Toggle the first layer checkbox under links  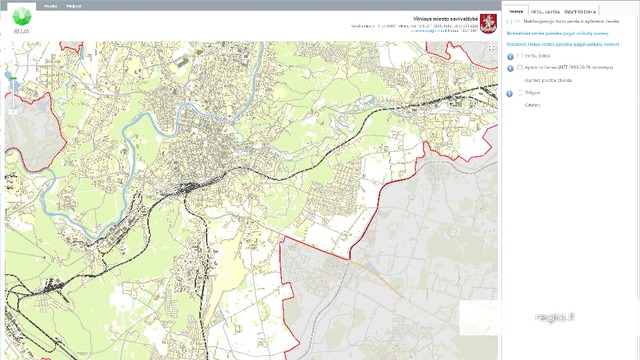point(520,56)
